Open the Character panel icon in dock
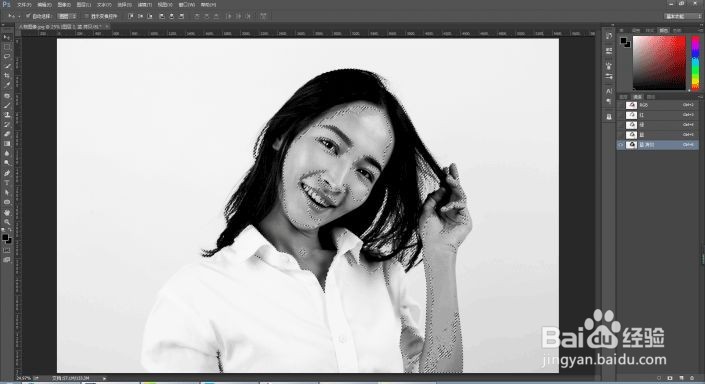Viewport: 705px width, 384px height. [609, 91]
